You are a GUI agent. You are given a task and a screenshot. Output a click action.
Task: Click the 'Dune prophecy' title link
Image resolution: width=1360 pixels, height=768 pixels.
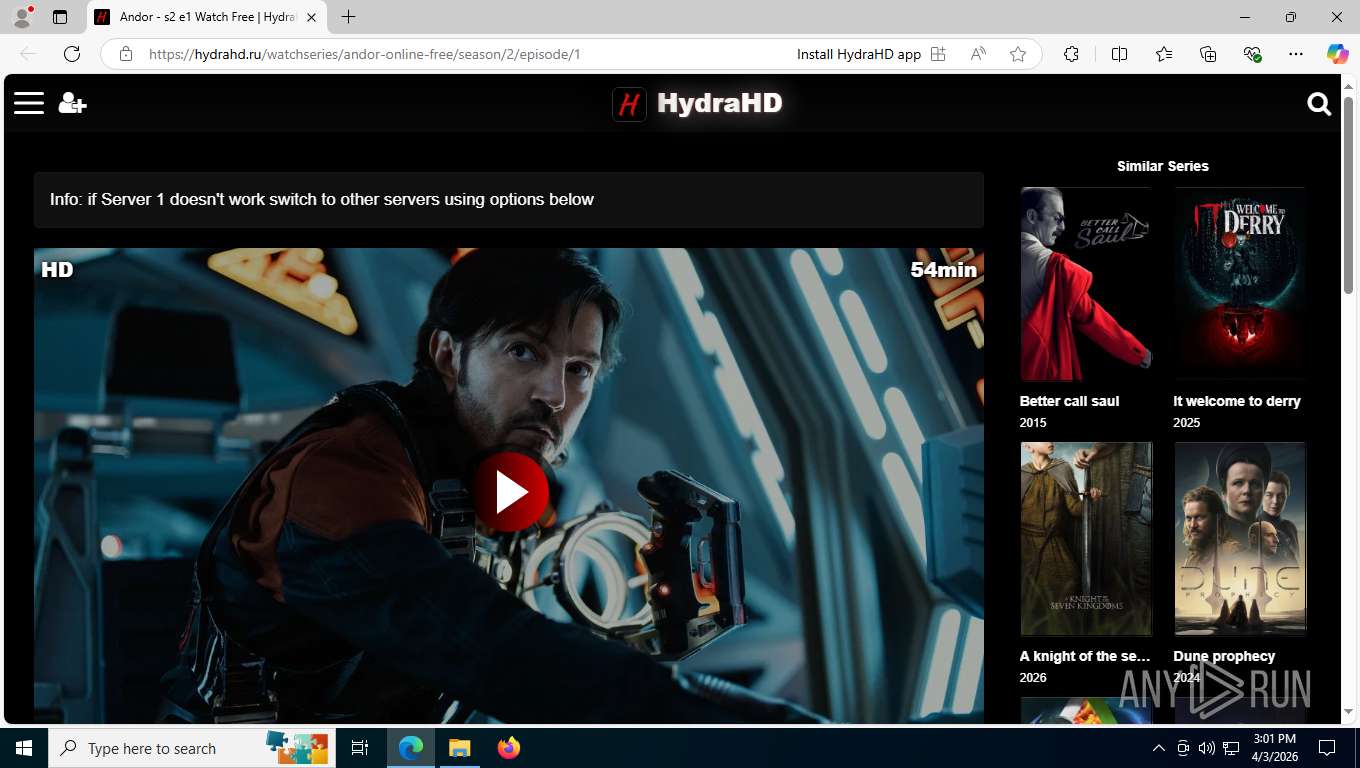coord(1224,656)
